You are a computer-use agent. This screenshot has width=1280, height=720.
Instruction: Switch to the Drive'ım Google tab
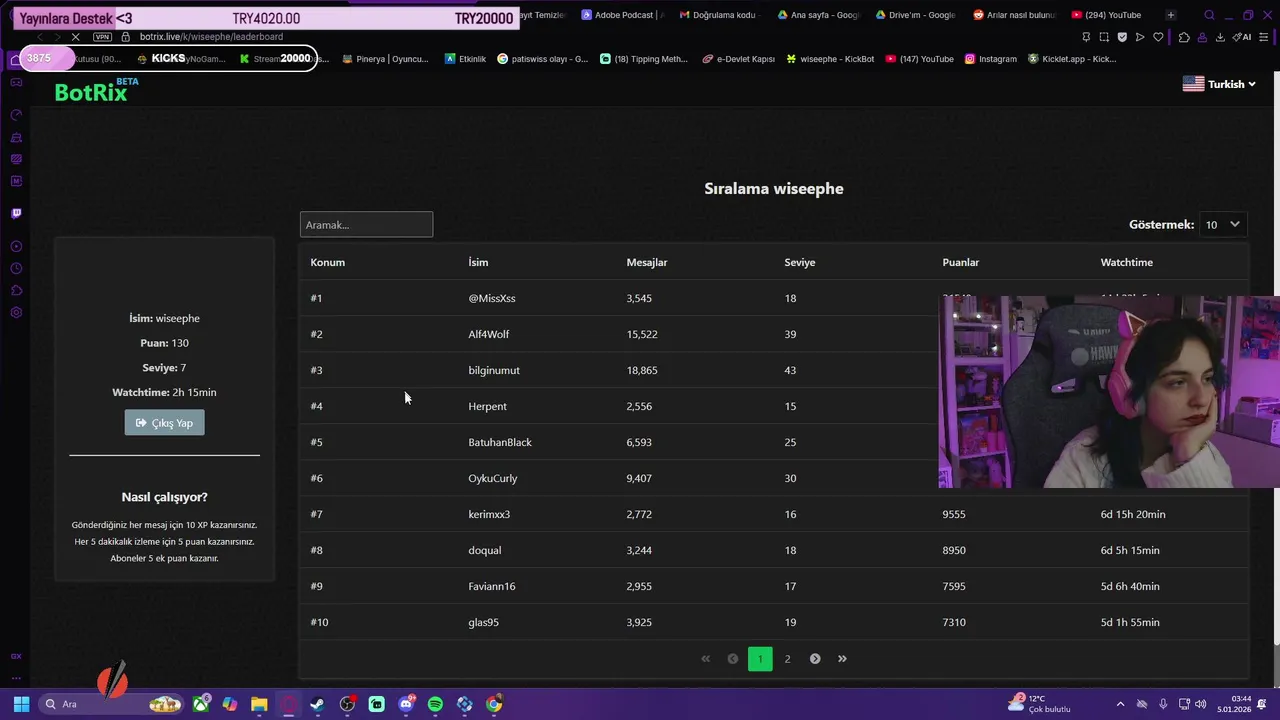915,15
